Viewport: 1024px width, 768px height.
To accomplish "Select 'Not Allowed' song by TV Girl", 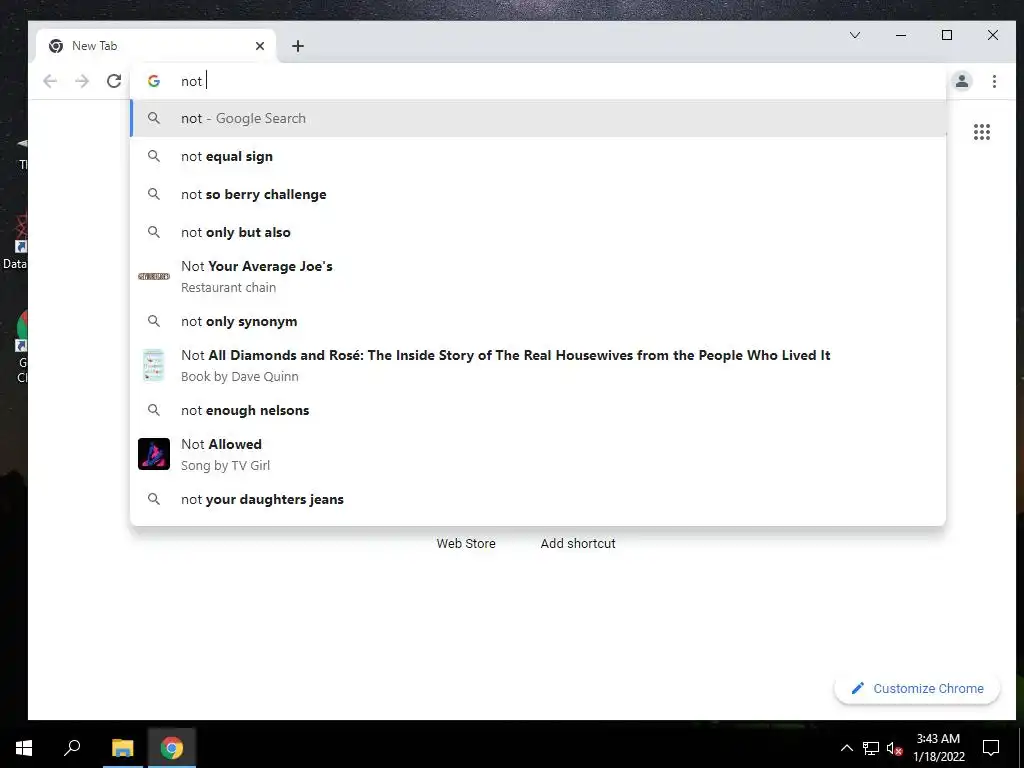I will tap(538, 454).
